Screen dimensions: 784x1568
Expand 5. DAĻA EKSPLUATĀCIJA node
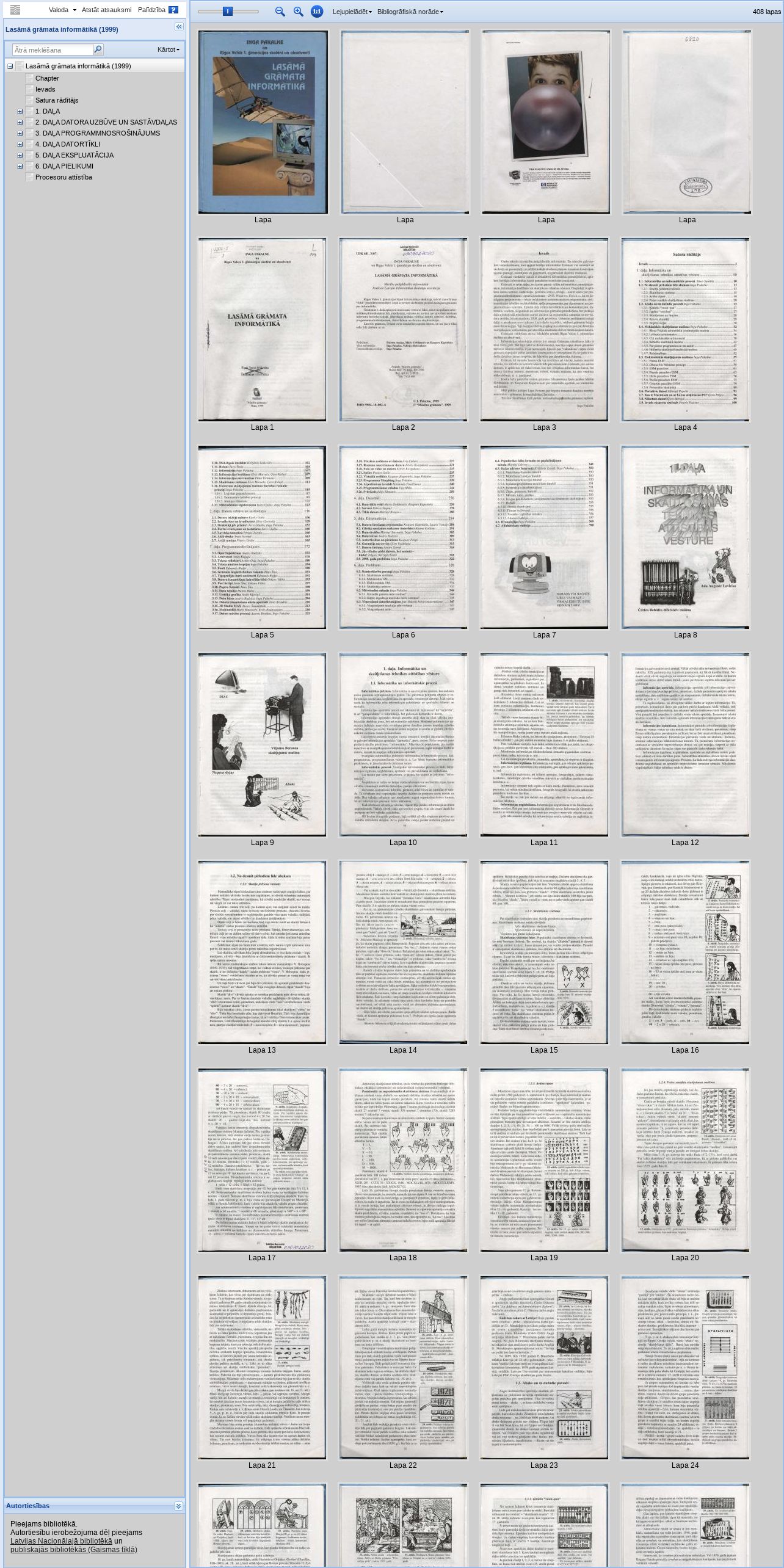tap(20, 155)
